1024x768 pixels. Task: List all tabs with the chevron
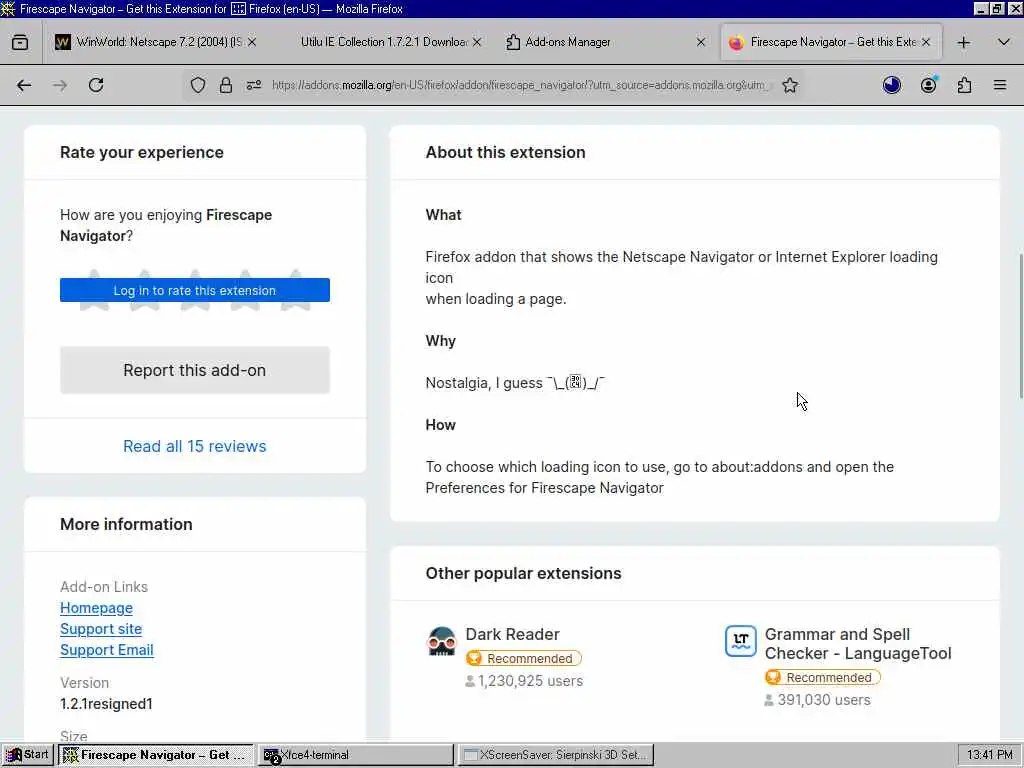coord(1004,42)
